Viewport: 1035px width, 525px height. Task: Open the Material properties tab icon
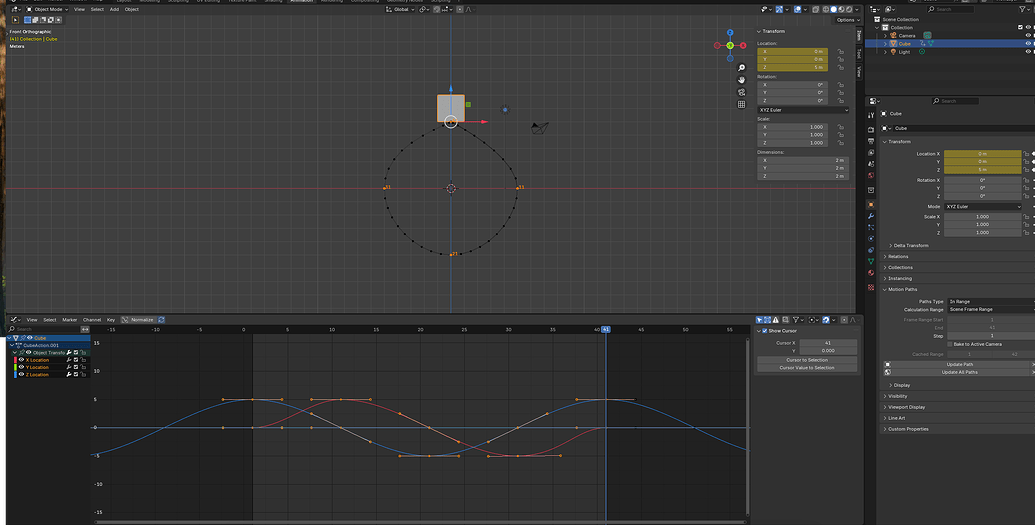[x=871, y=273]
